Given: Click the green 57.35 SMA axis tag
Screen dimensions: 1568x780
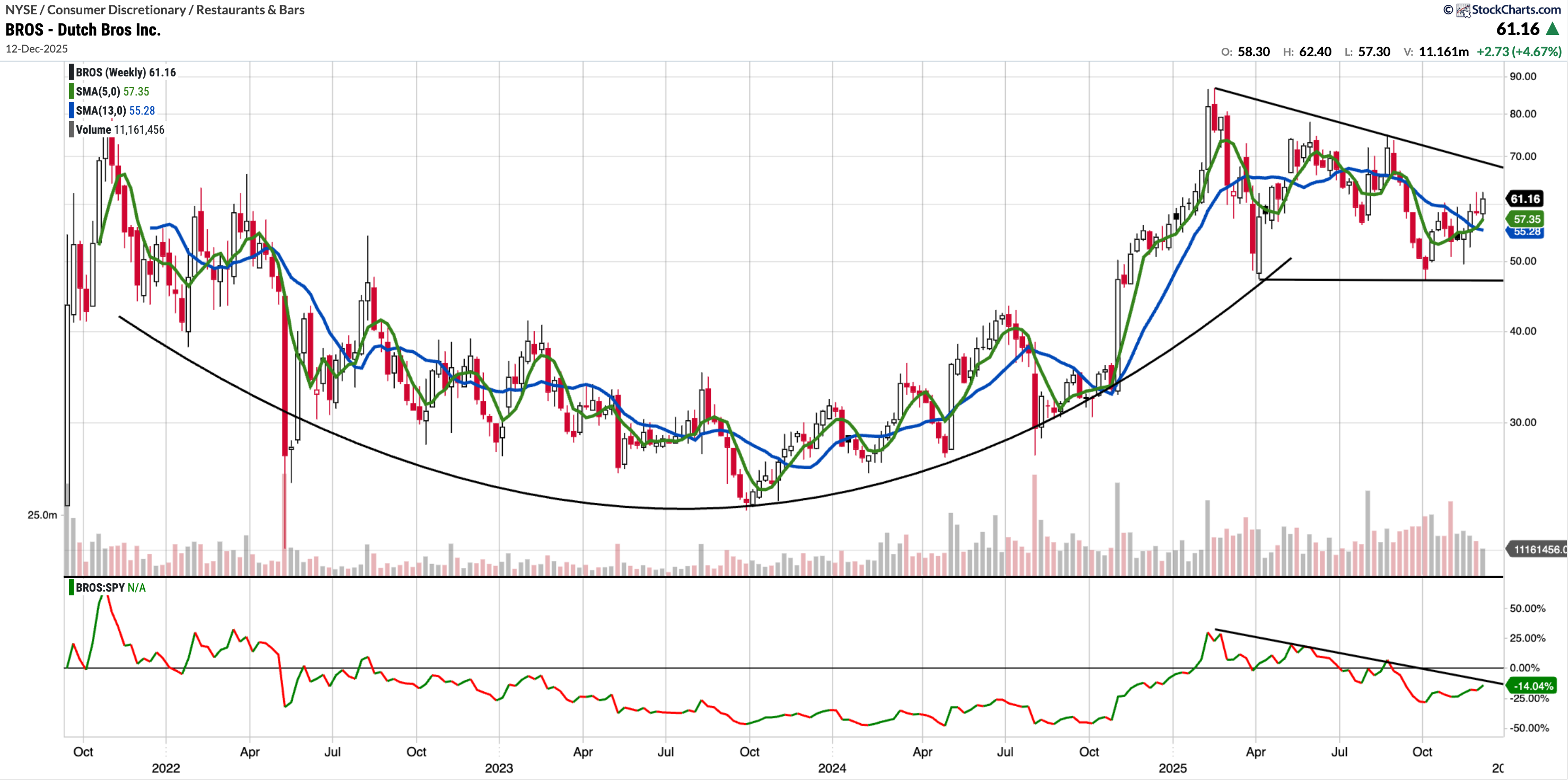Looking at the screenshot, I should coord(1526,219).
